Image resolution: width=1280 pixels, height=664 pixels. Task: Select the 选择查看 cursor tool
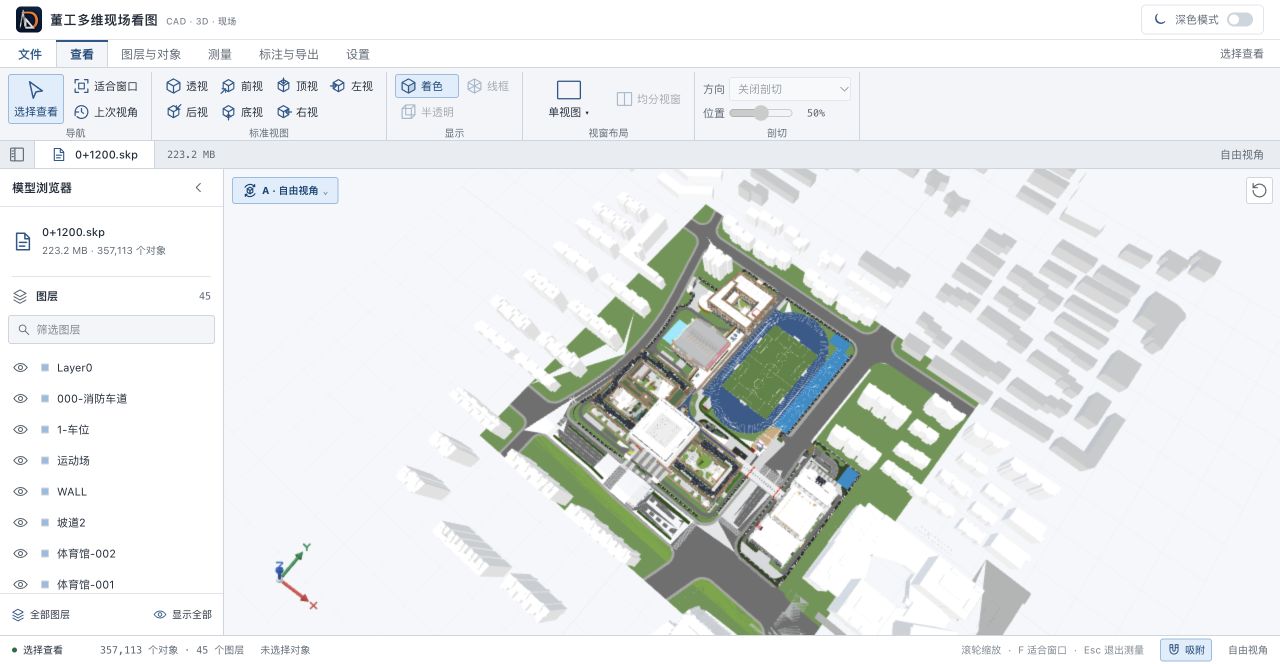(36, 99)
